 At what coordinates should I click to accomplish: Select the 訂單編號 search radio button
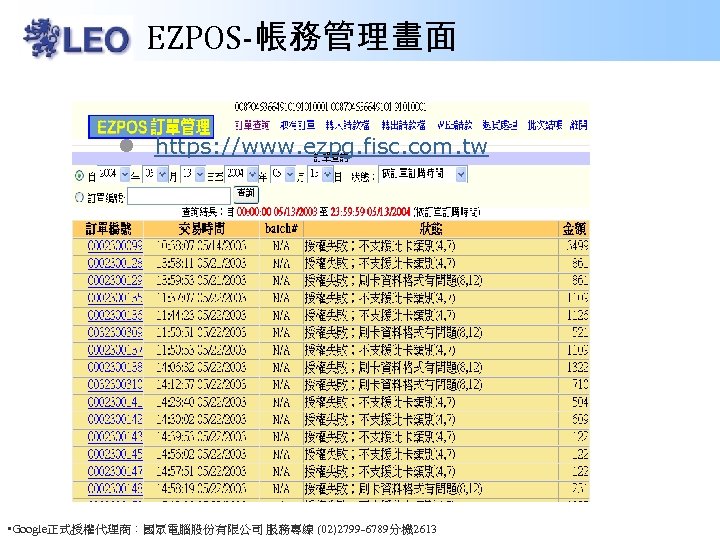(x=79, y=197)
